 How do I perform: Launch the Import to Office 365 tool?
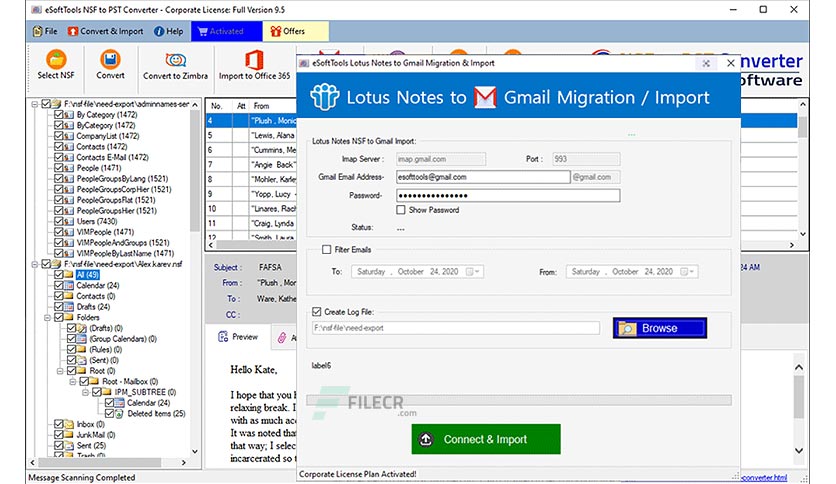(254, 65)
